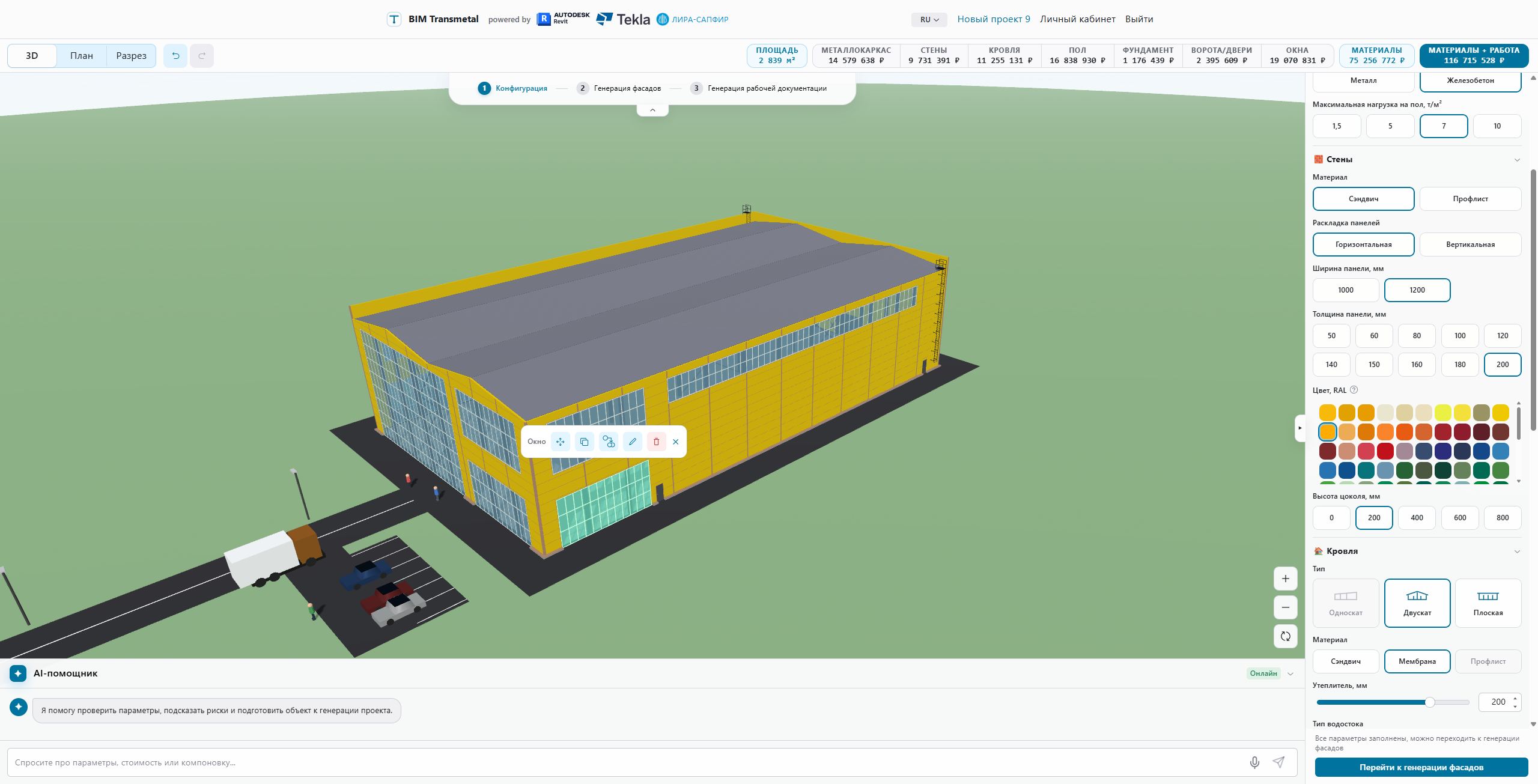This screenshot has width=1538, height=784.
Task: Collapse the step progress bar chevron
Action: (652, 110)
